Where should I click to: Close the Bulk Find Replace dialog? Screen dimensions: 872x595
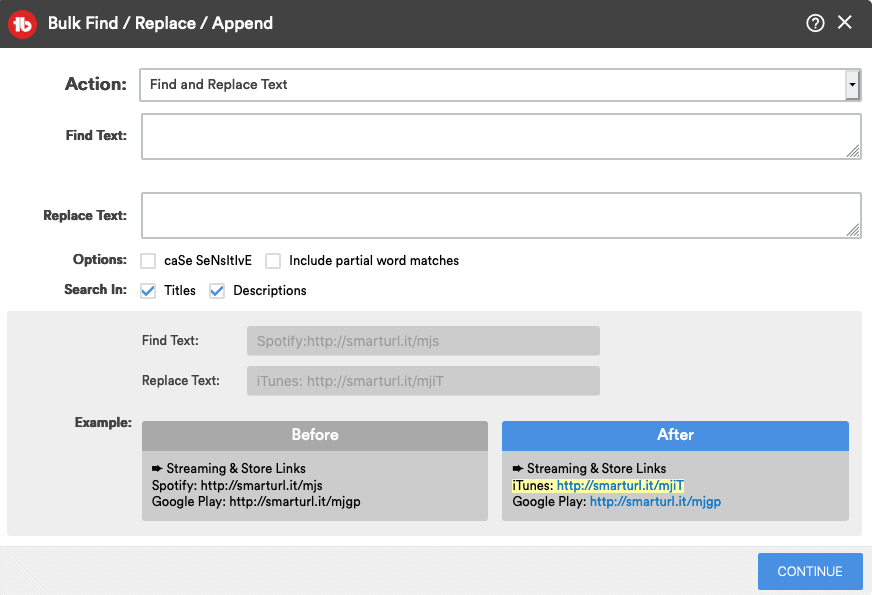[845, 22]
